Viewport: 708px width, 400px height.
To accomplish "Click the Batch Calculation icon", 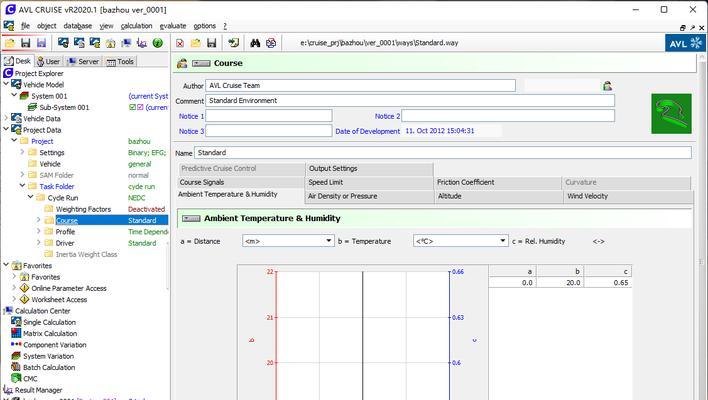I will pyautogui.click(x=16, y=367).
